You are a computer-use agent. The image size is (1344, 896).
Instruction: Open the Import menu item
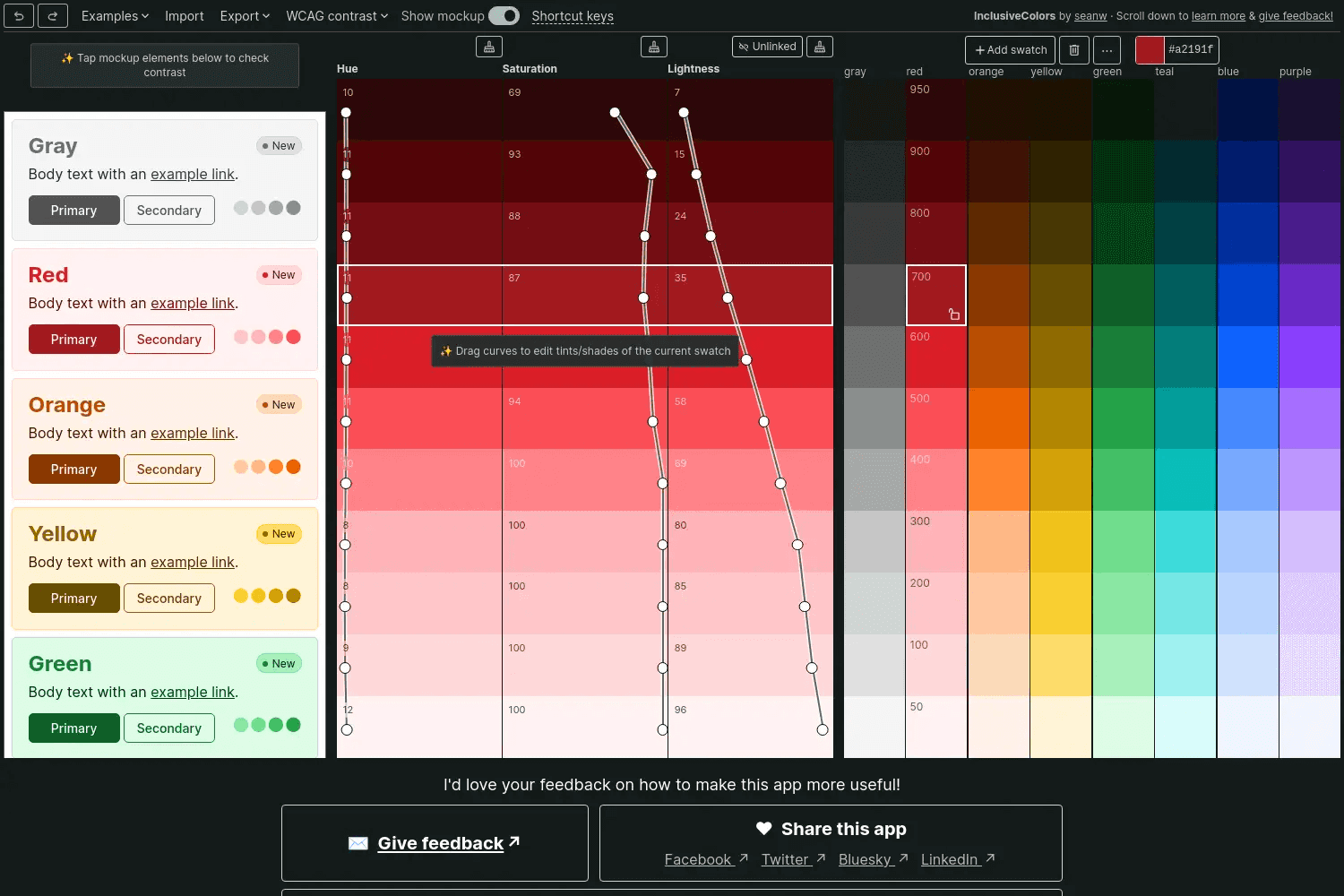tap(184, 16)
